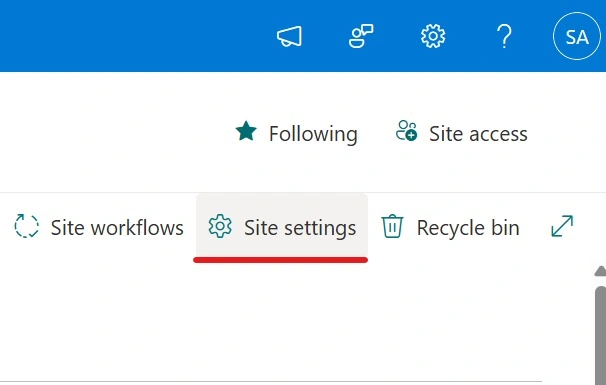Open Site workflows
The width and height of the screenshot is (606, 385).
[x=99, y=227]
